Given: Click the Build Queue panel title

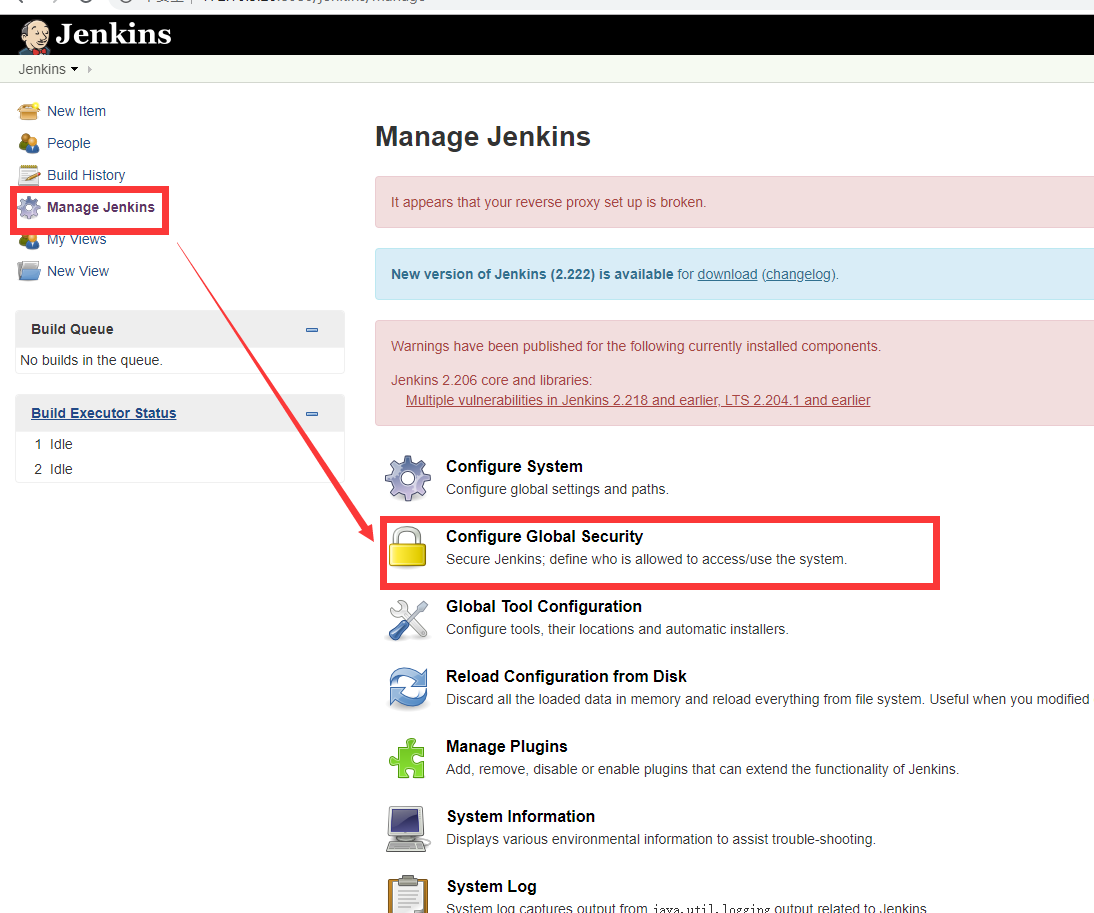Looking at the screenshot, I should [x=72, y=329].
